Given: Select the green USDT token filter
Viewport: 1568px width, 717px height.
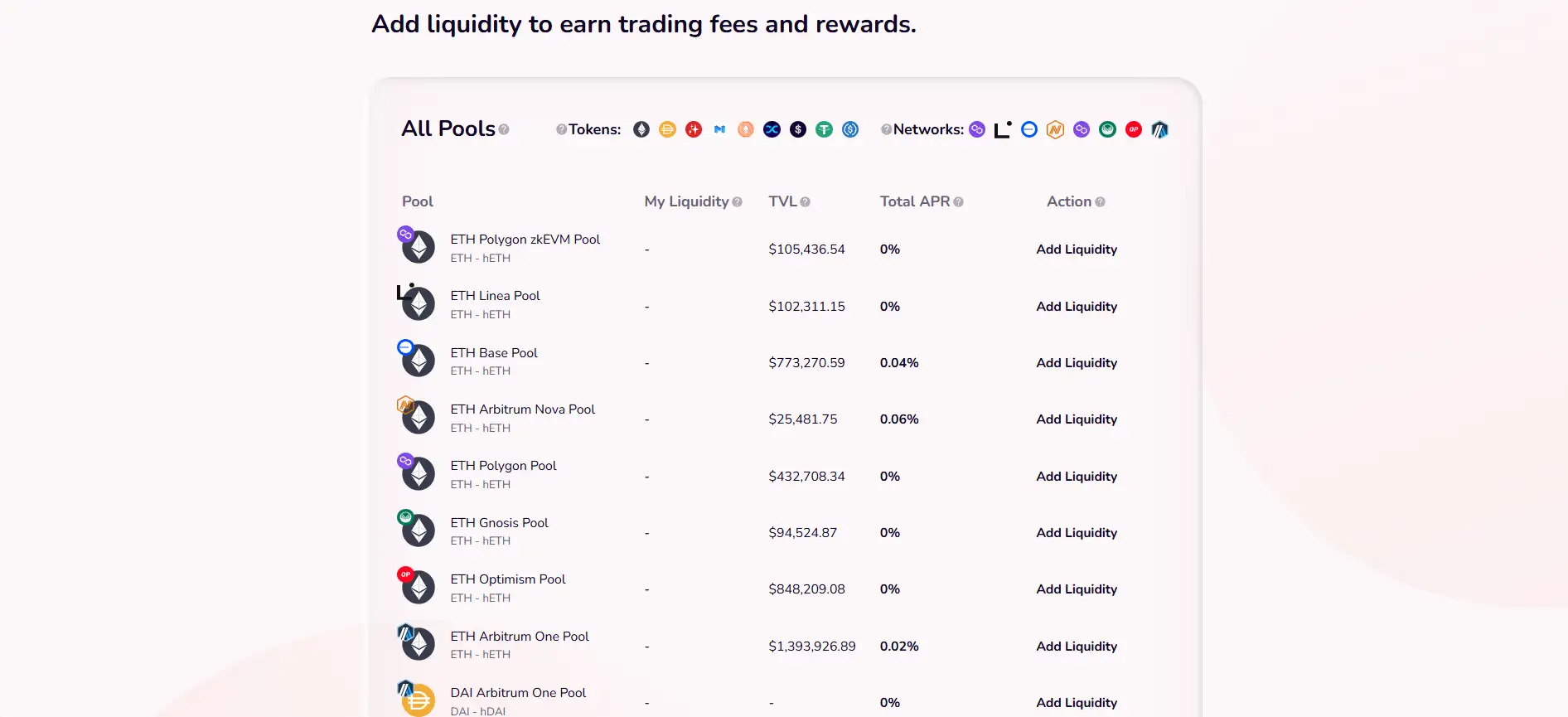Looking at the screenshot, I should click(x=824, y=129).
